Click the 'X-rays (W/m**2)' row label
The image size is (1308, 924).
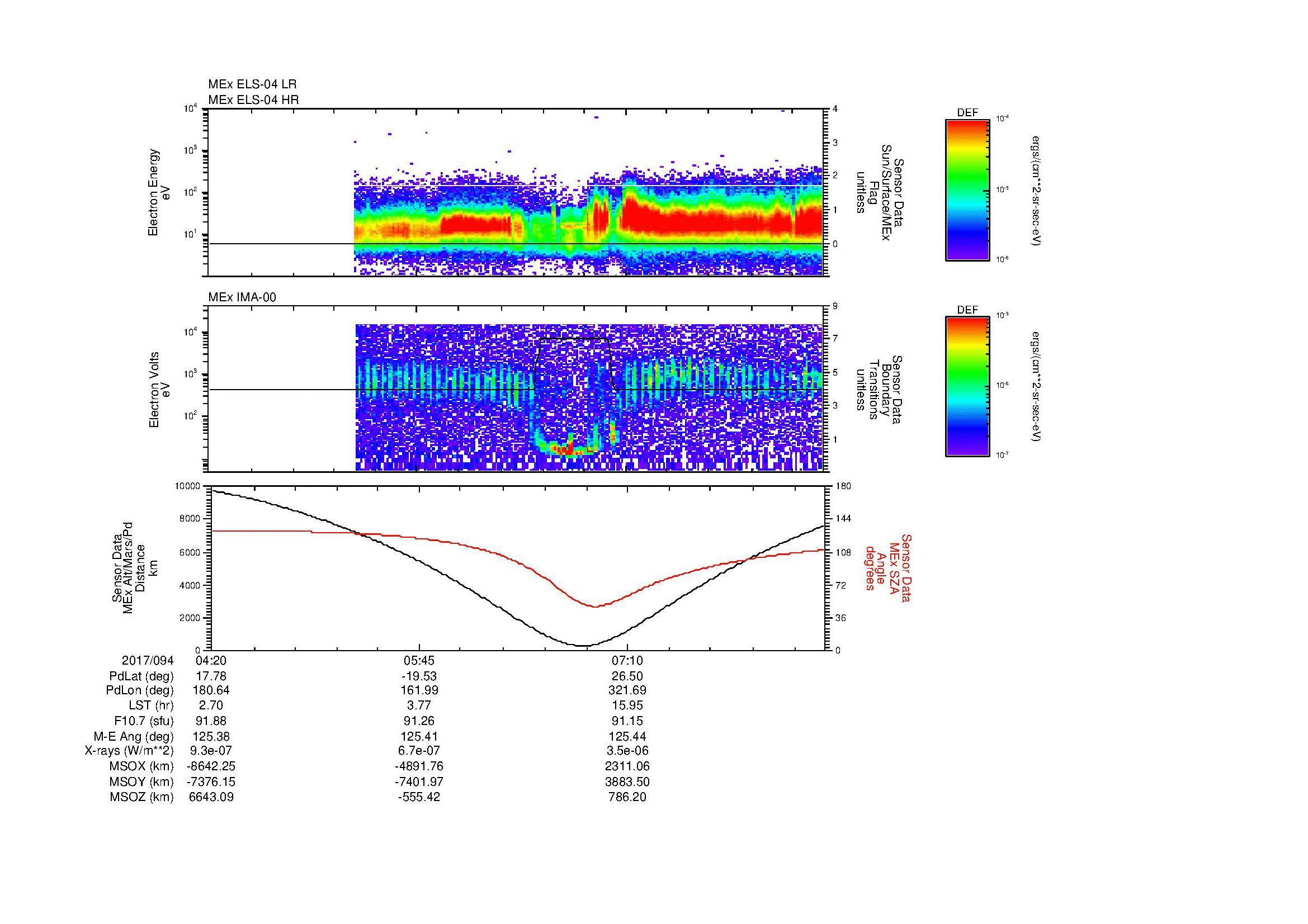pos(129,751)
